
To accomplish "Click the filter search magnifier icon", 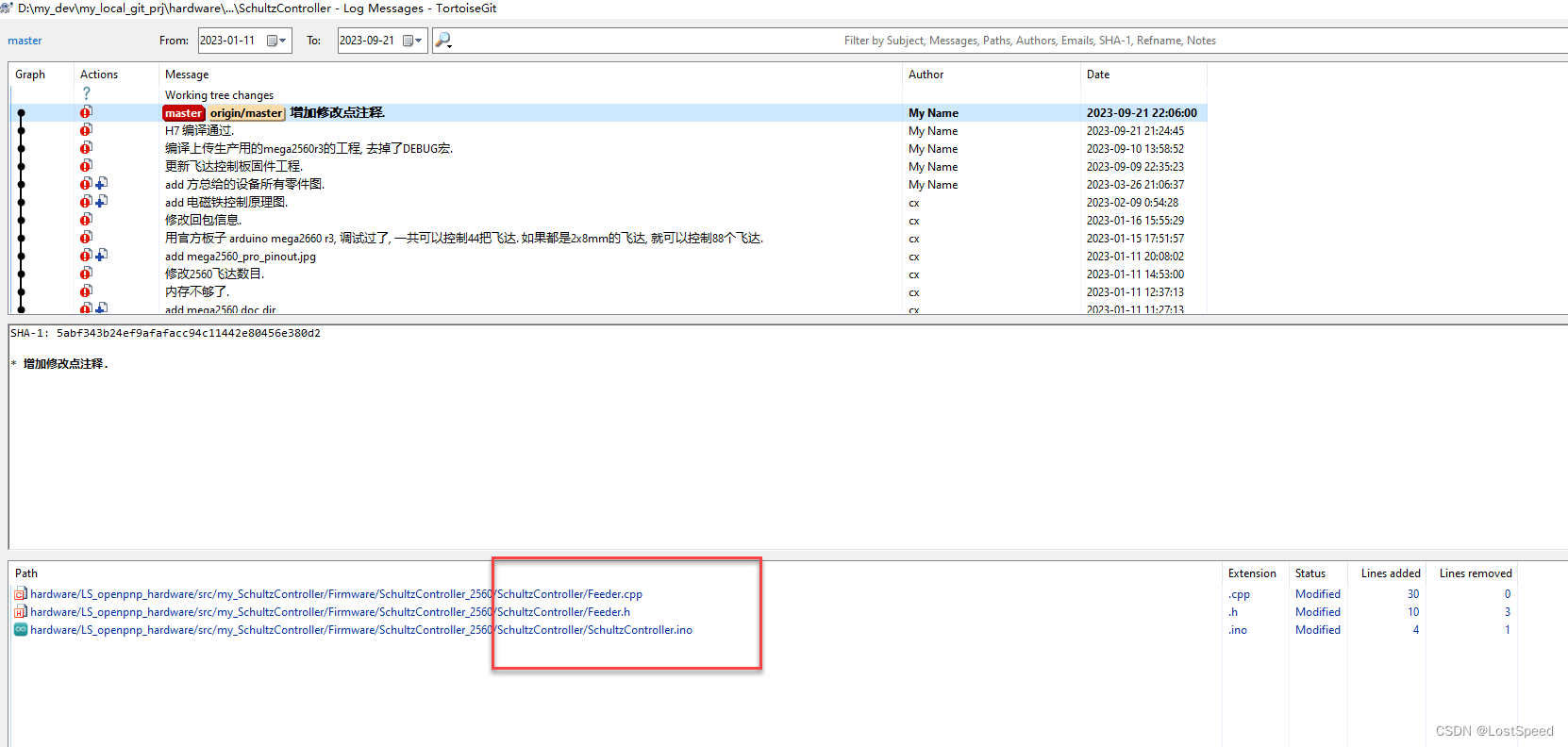I will pos(443,41).
